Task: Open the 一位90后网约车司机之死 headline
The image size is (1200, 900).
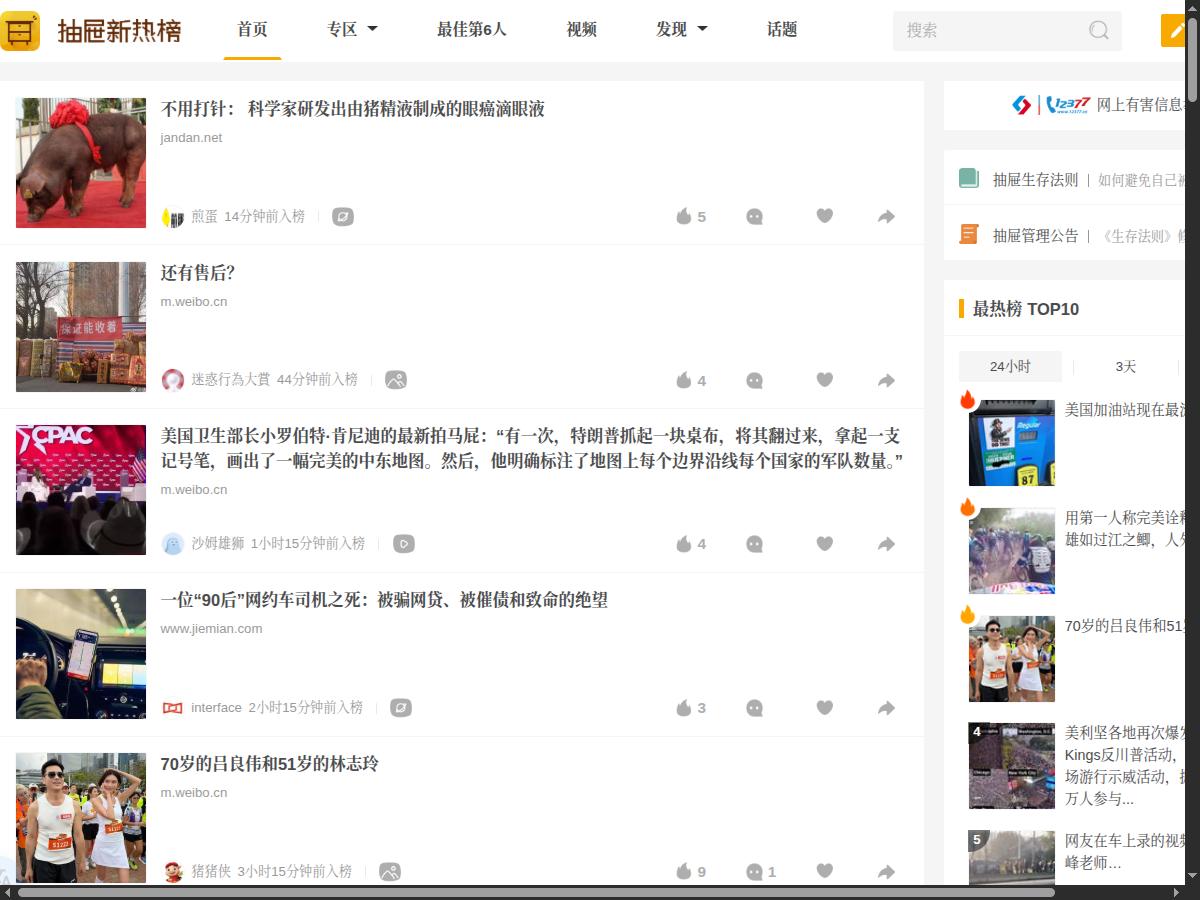Action: [x=385, y=601]
